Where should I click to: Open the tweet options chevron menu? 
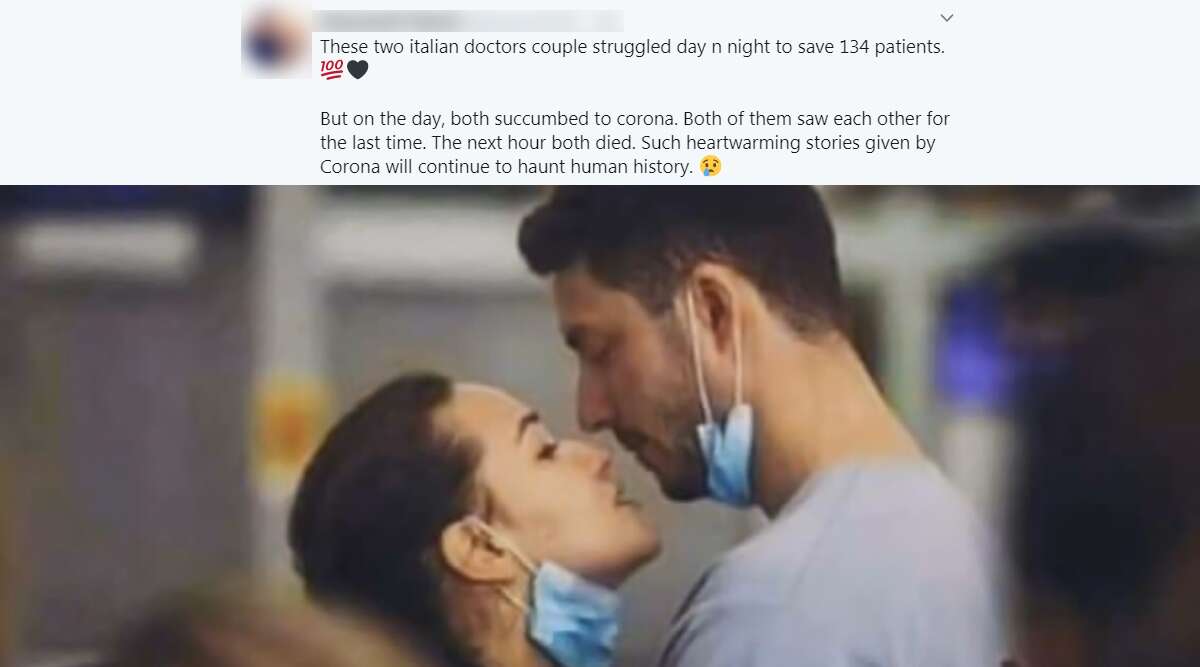coord(947,18)
